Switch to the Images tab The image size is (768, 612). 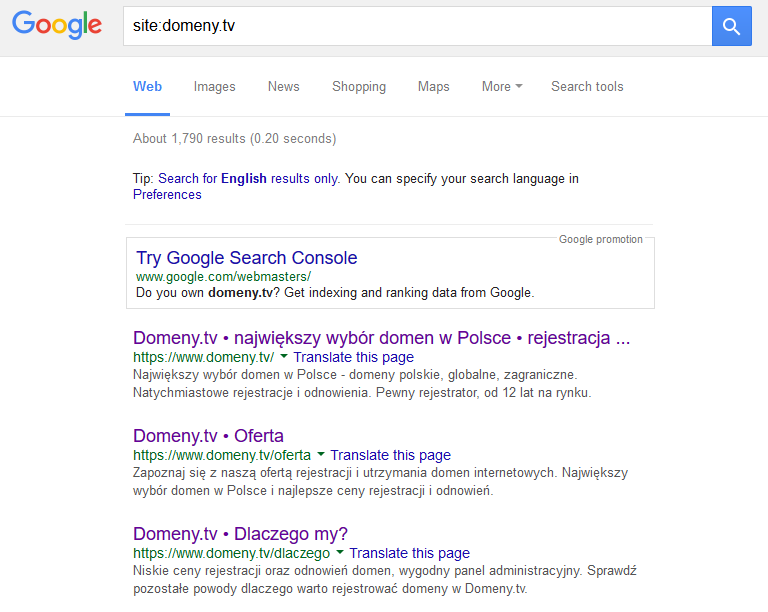[214, 87]
